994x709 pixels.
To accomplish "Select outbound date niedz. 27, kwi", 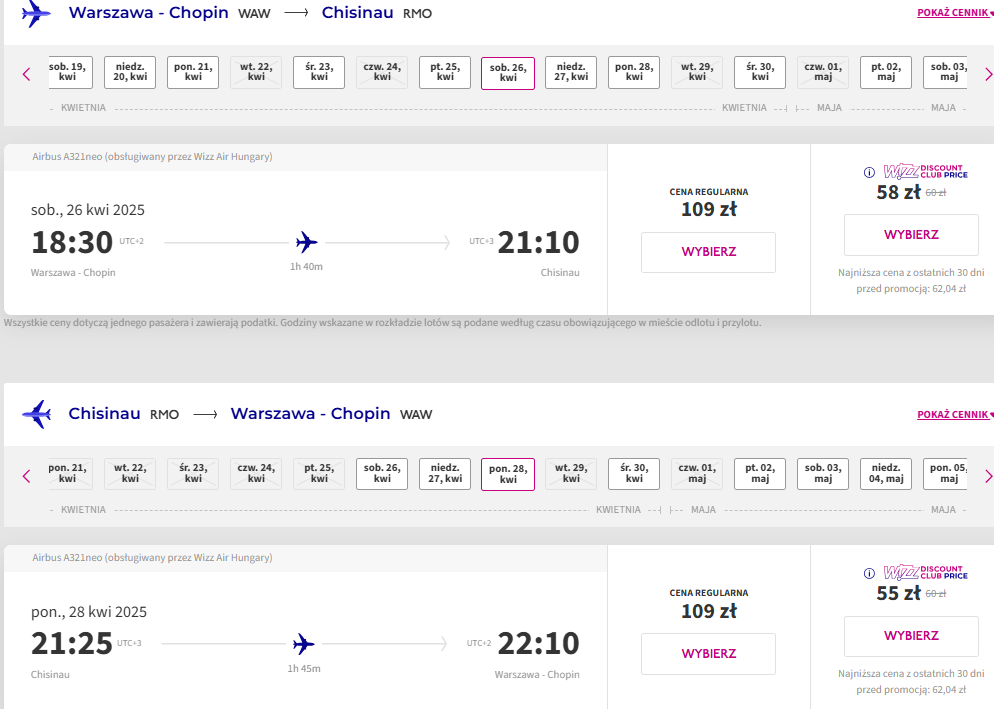I will click(571, 72).
